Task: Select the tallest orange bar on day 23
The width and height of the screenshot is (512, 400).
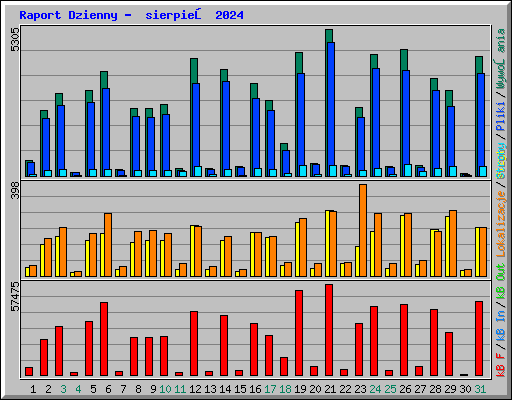Action: tap(363, 230)
